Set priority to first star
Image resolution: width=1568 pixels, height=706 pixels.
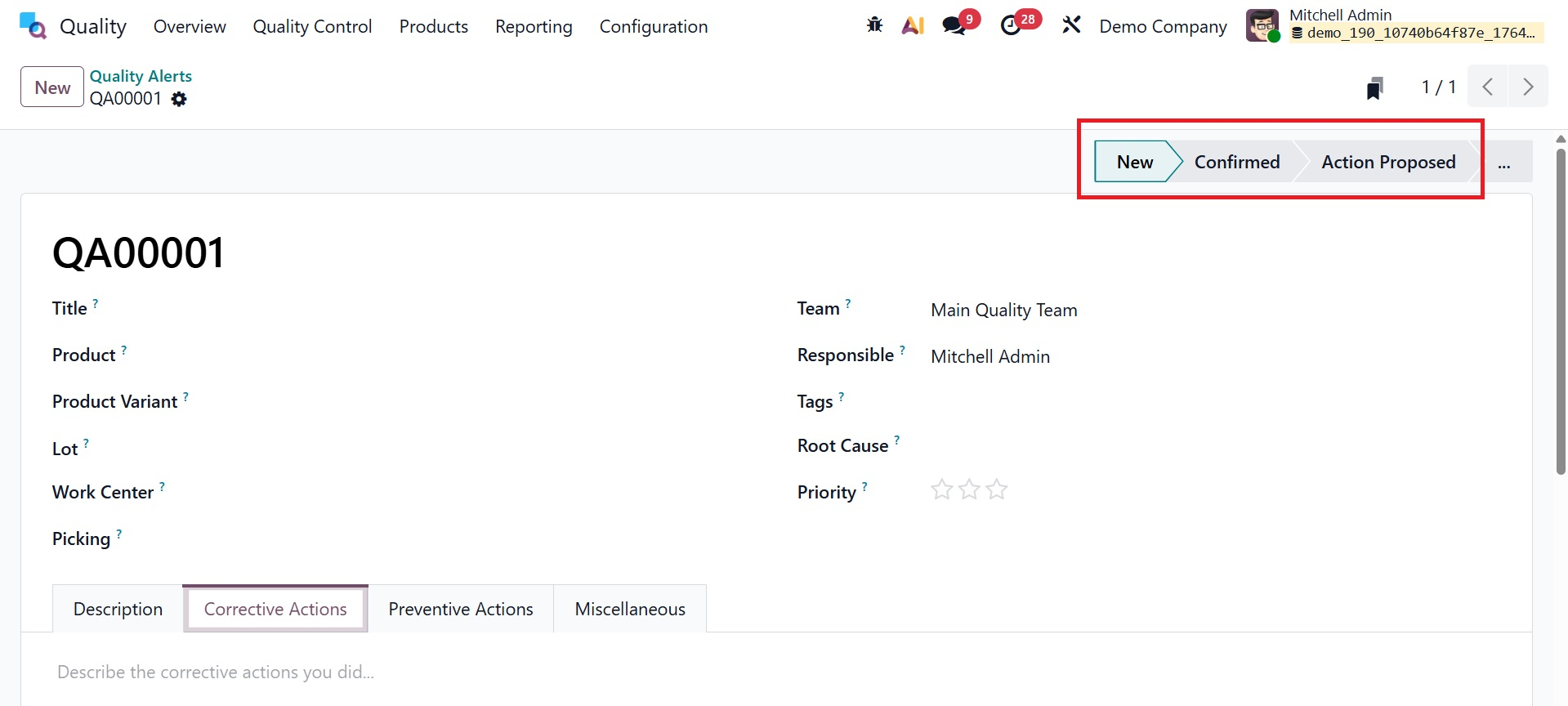click(942, 490)
